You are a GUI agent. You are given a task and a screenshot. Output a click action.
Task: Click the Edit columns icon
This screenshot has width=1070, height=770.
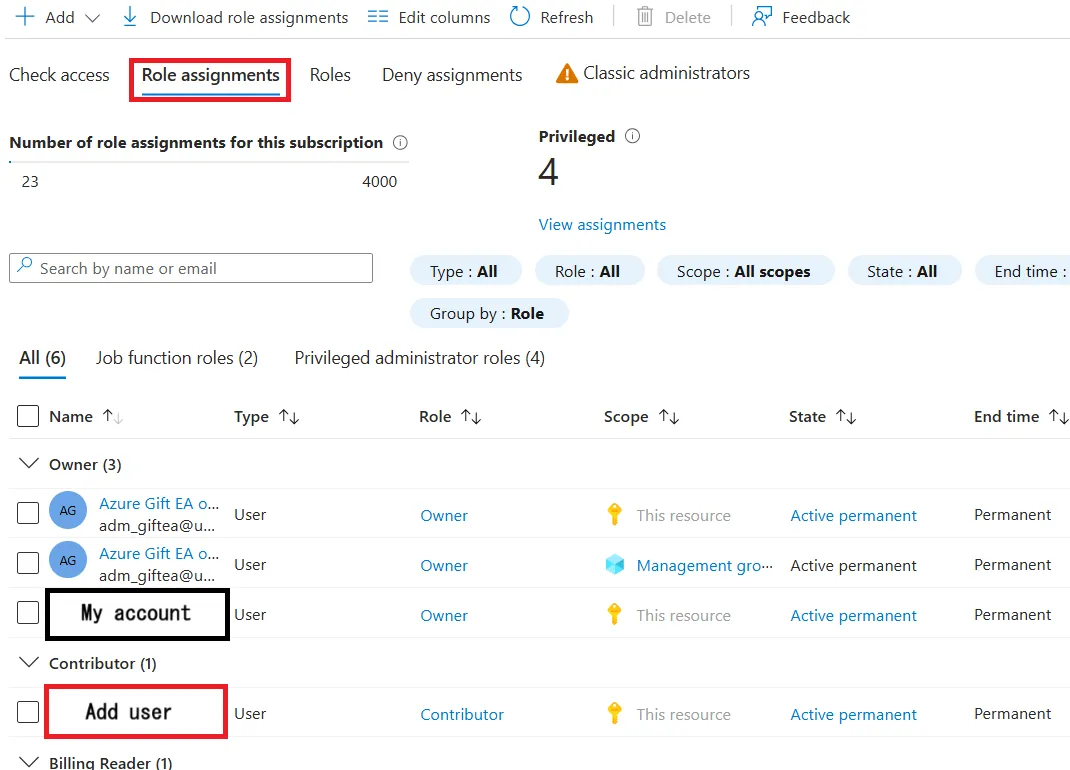pyautogui.click(x=377, y=17)
